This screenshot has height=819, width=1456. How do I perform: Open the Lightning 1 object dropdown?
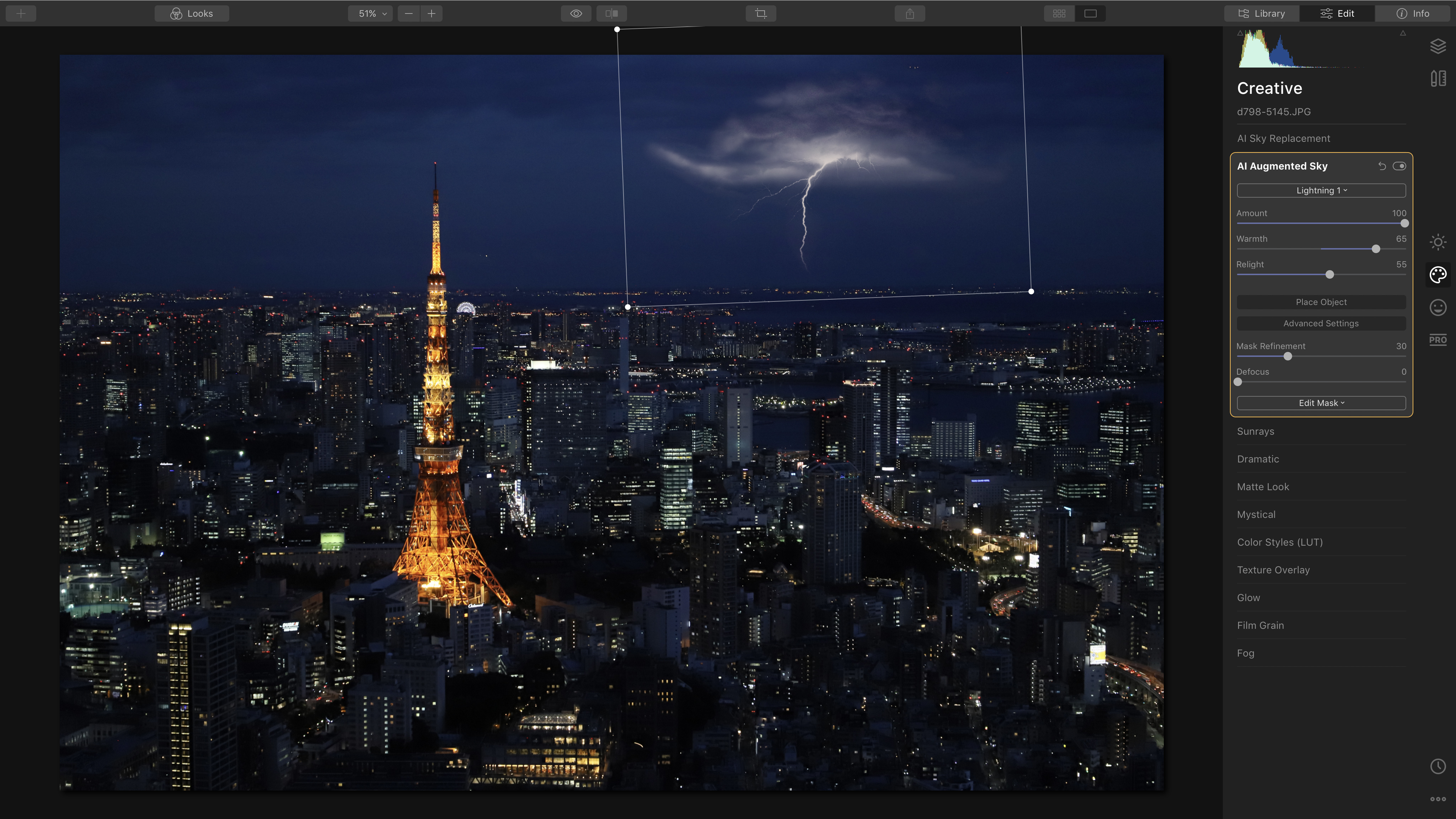(1321, 191)
